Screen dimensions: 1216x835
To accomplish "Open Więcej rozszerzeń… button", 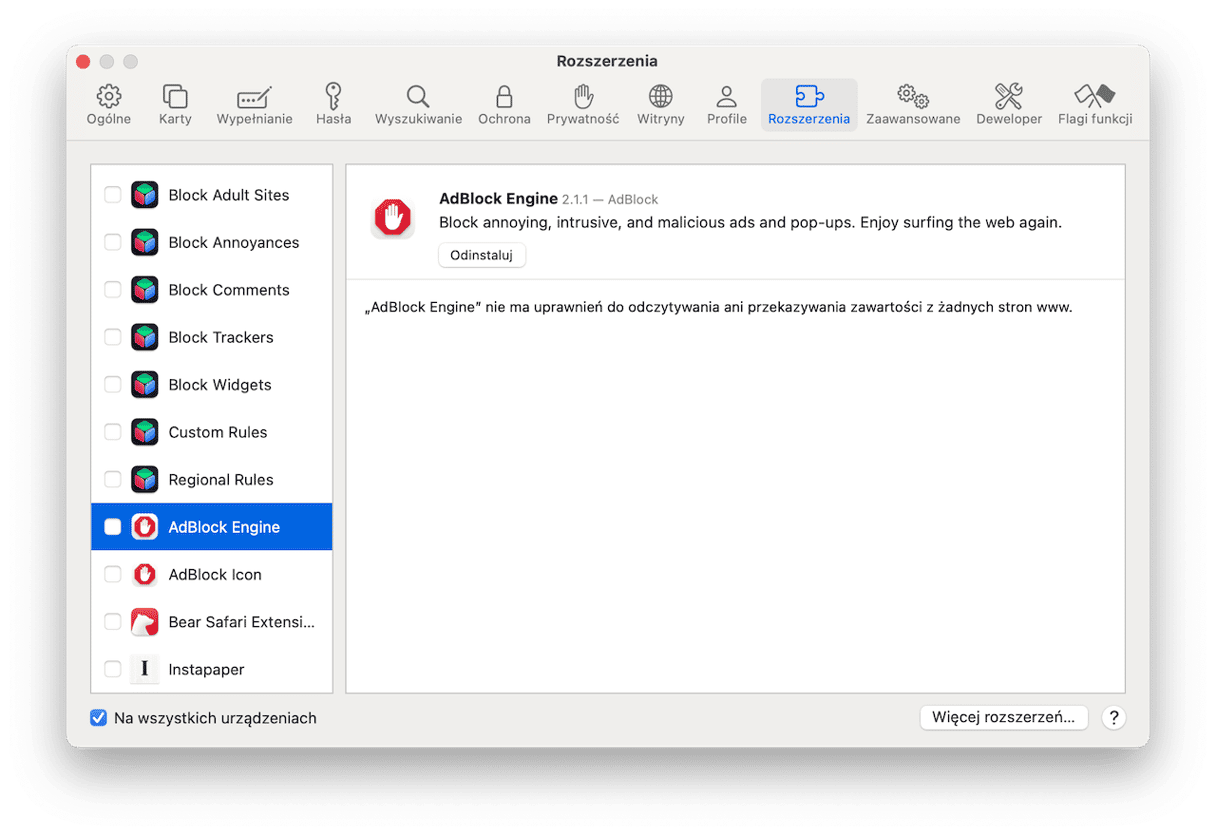I will click(x=1004, y=717).
